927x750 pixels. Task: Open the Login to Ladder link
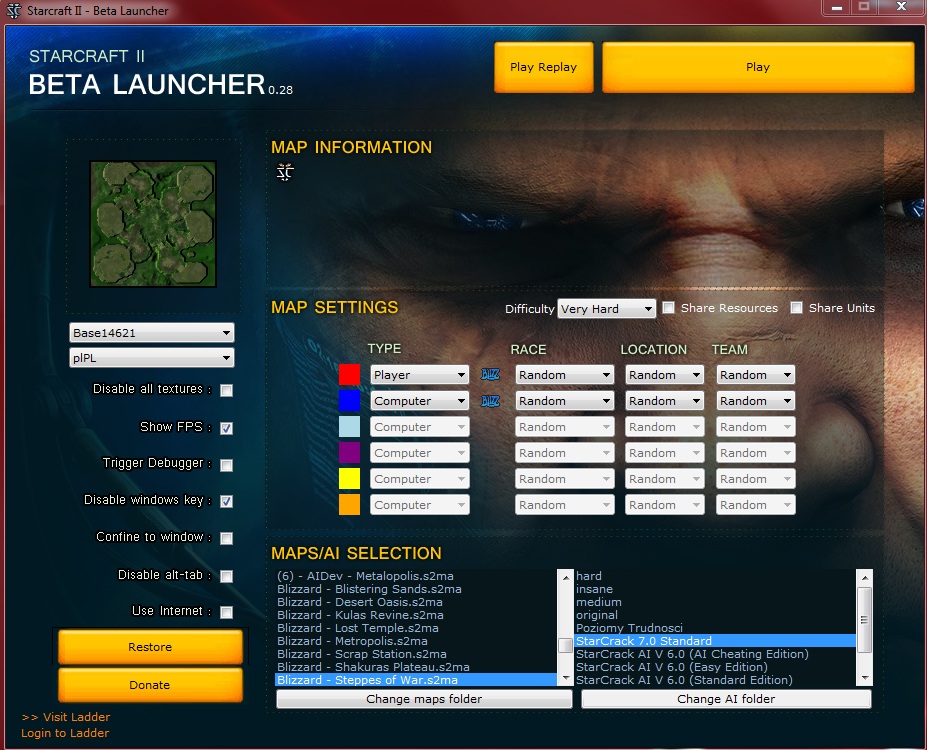pyautogui.click(x=65, y=733)
